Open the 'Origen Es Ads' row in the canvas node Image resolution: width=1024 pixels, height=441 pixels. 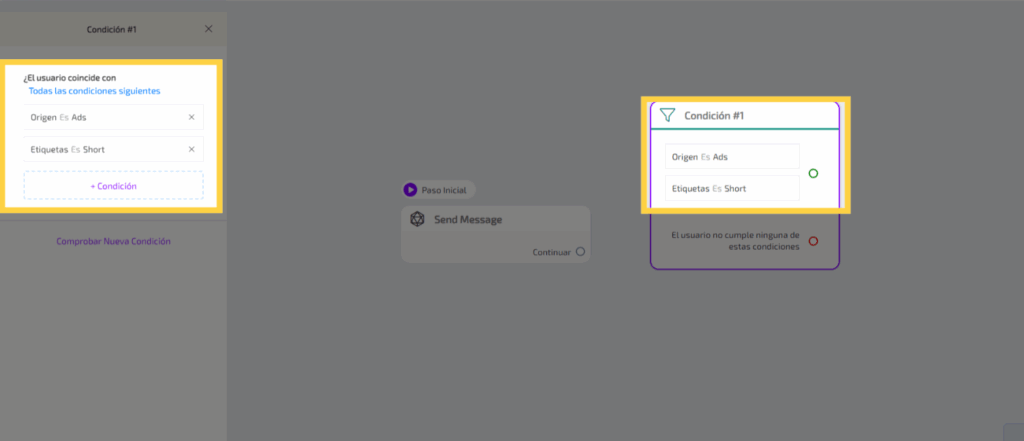pos(732,157)
